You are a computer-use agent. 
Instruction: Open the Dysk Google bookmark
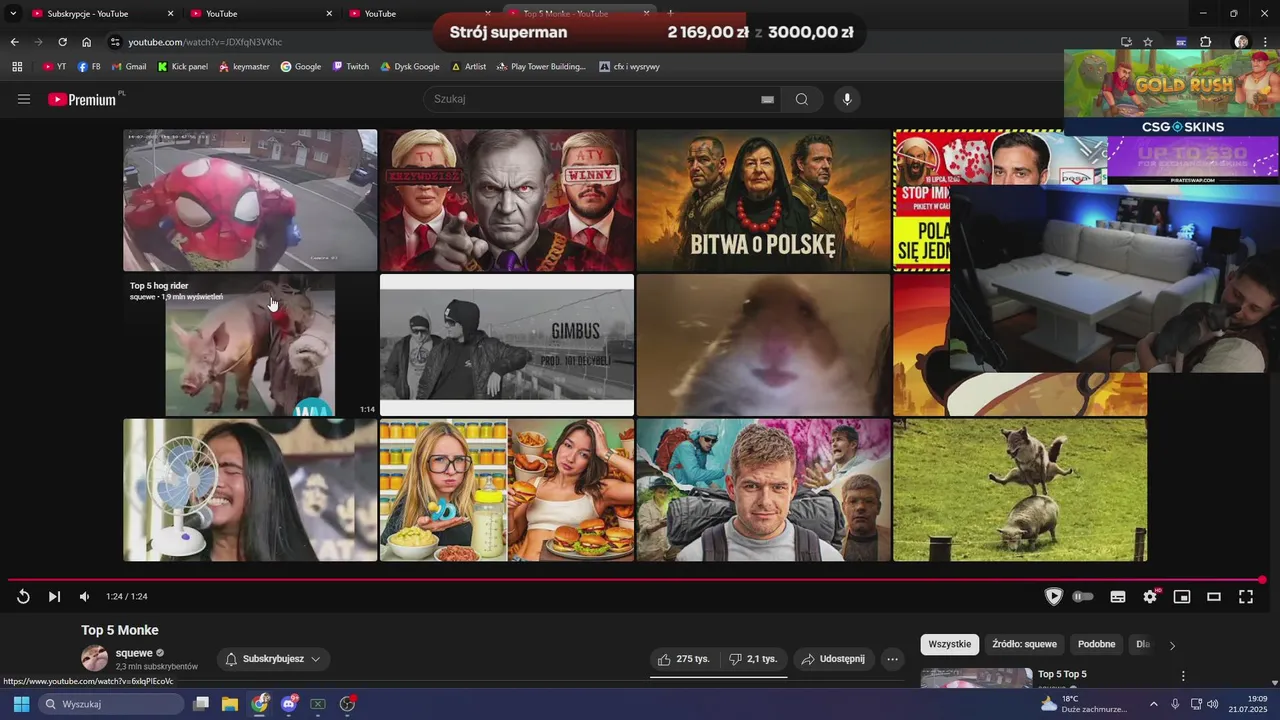(410, 67)
